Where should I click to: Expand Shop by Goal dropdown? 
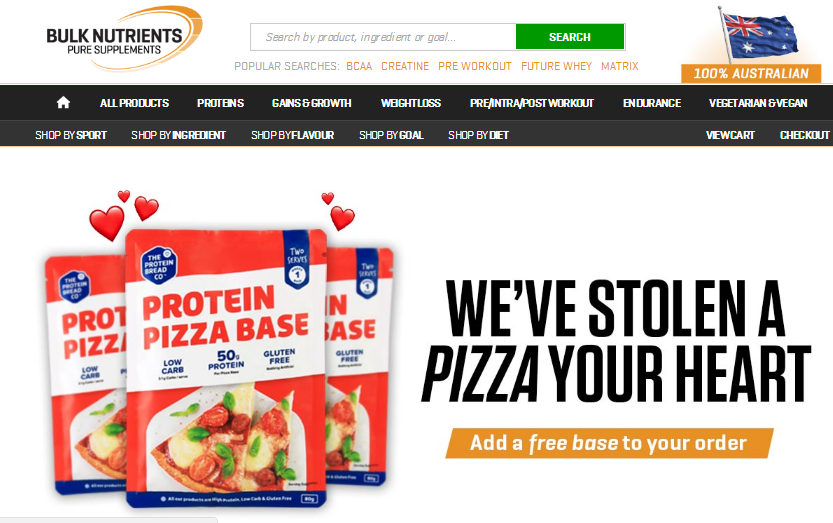click(x=392, y=135)
